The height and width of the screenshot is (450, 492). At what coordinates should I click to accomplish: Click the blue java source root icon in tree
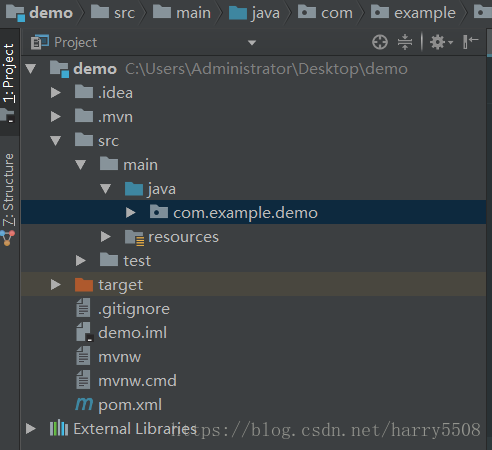coord(134,188)
